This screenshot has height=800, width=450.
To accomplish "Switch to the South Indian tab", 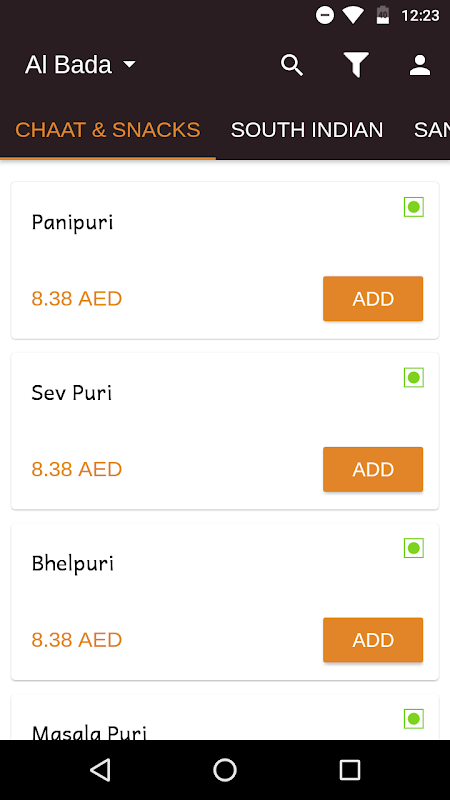I will pyautogui.click(x=307, y=130).
